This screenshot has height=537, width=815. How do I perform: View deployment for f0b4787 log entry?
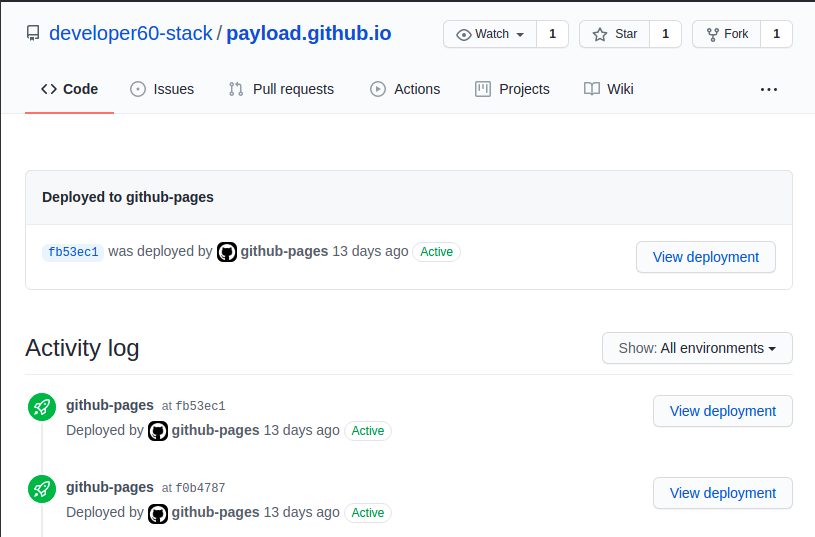coord(723,493)
